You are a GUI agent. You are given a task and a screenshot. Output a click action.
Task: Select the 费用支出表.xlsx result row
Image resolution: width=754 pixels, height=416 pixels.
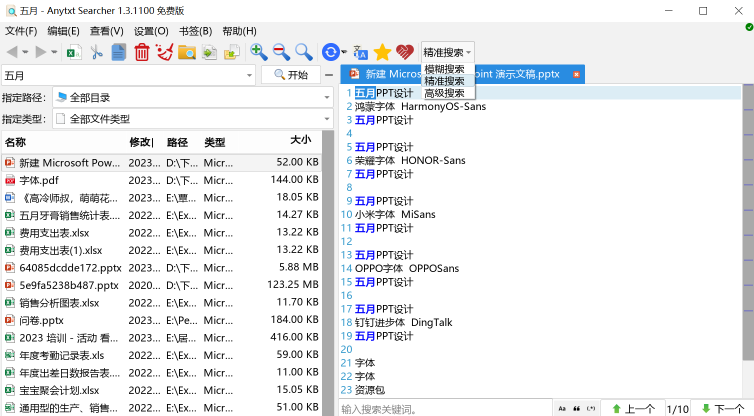tap(162, 233)
